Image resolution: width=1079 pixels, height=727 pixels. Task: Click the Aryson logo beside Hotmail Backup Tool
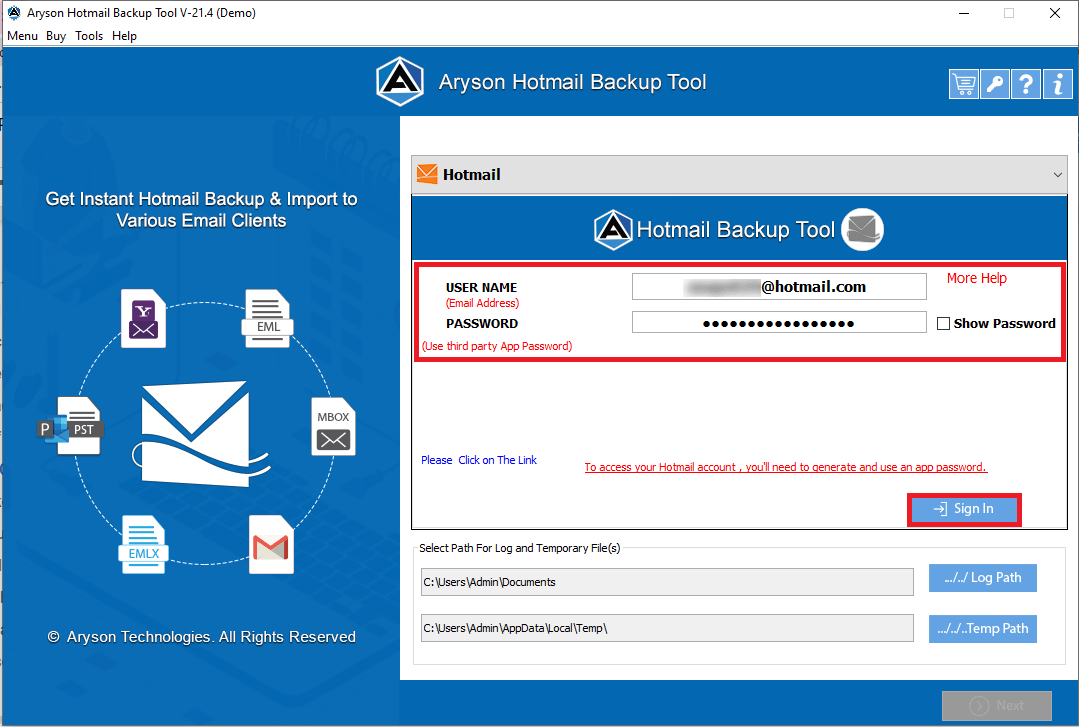click(613, 229)
